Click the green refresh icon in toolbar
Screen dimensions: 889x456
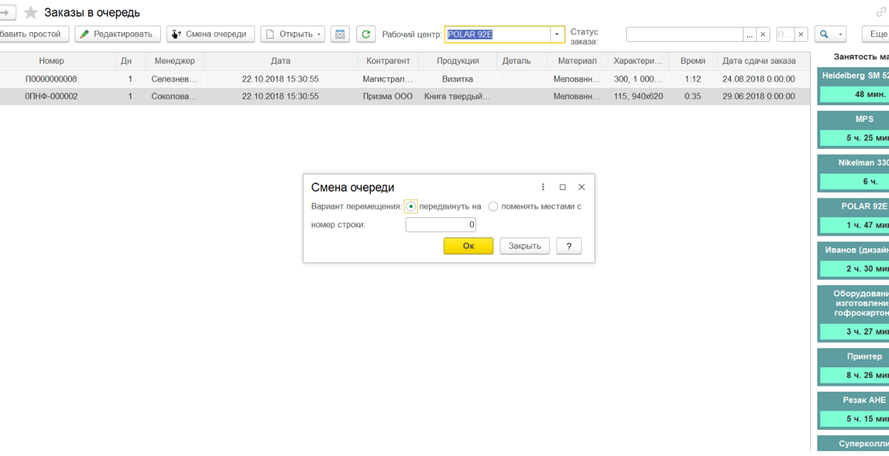pos(366,34)
